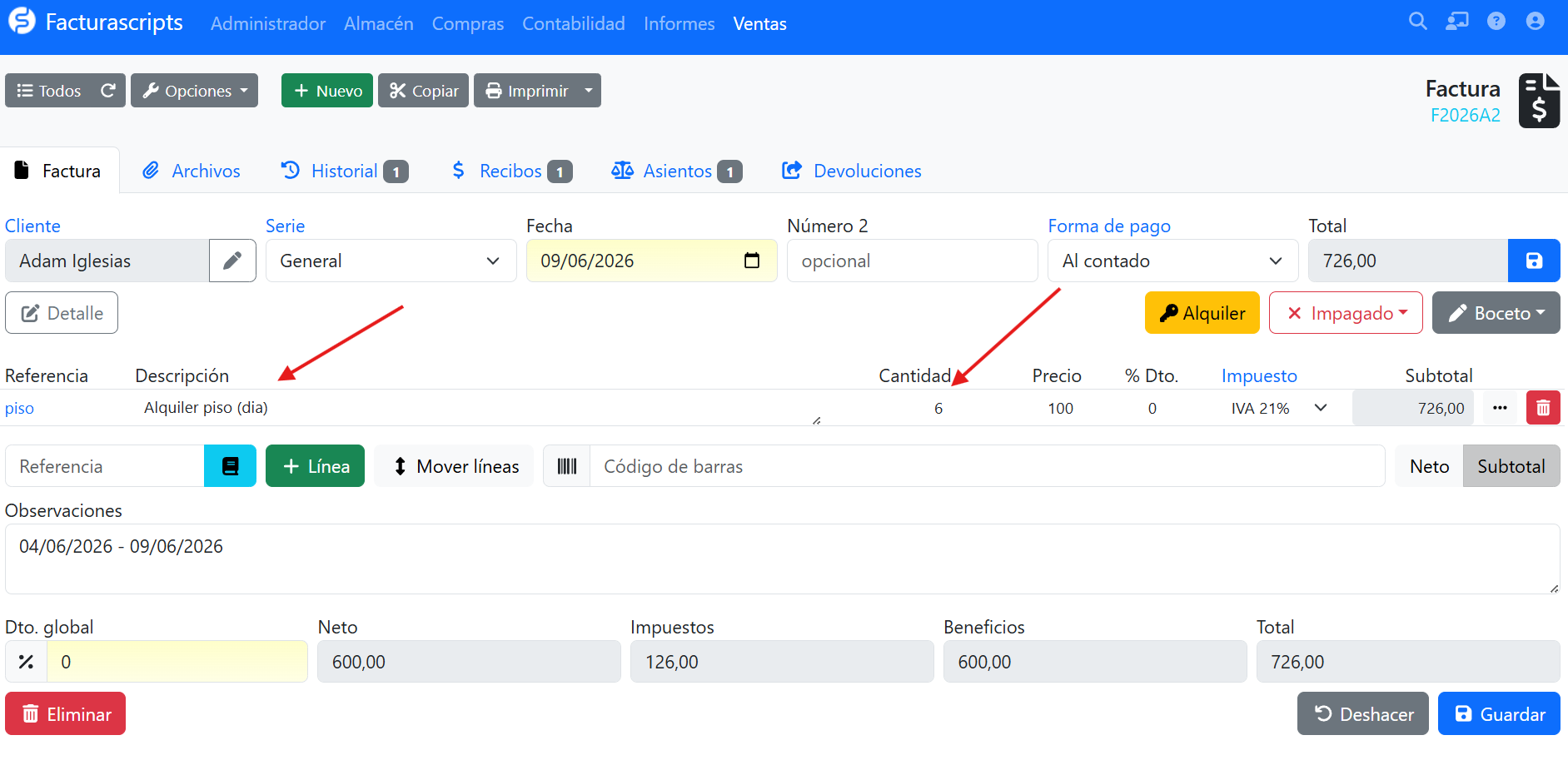Open the Administrador menu
Image resolution: width=1568 pixels, height=770 pixels.
(268, 23)
